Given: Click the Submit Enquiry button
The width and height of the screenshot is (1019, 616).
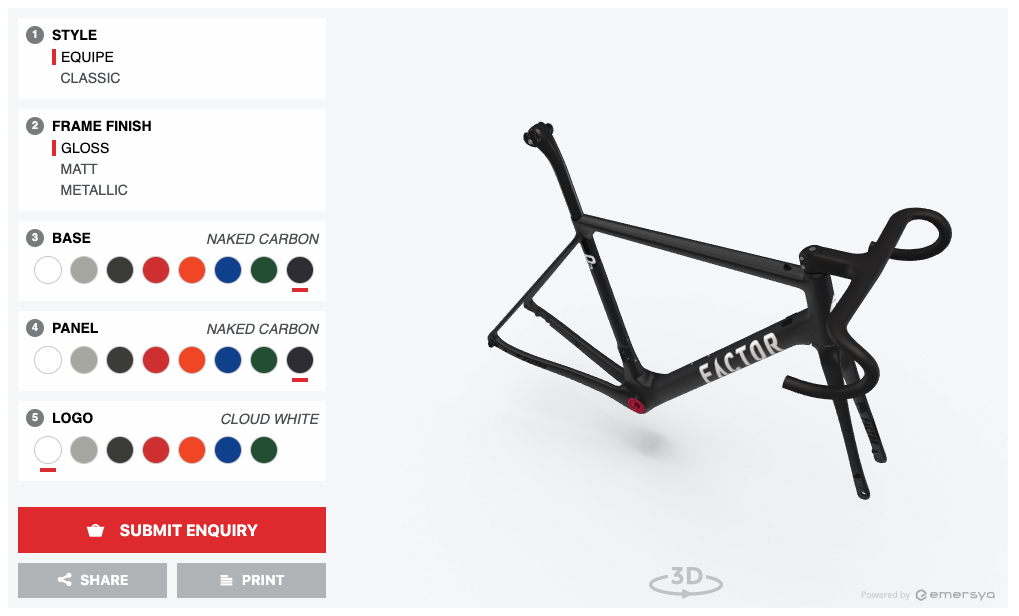Looking at the screenshot, I should coord(172,530).
